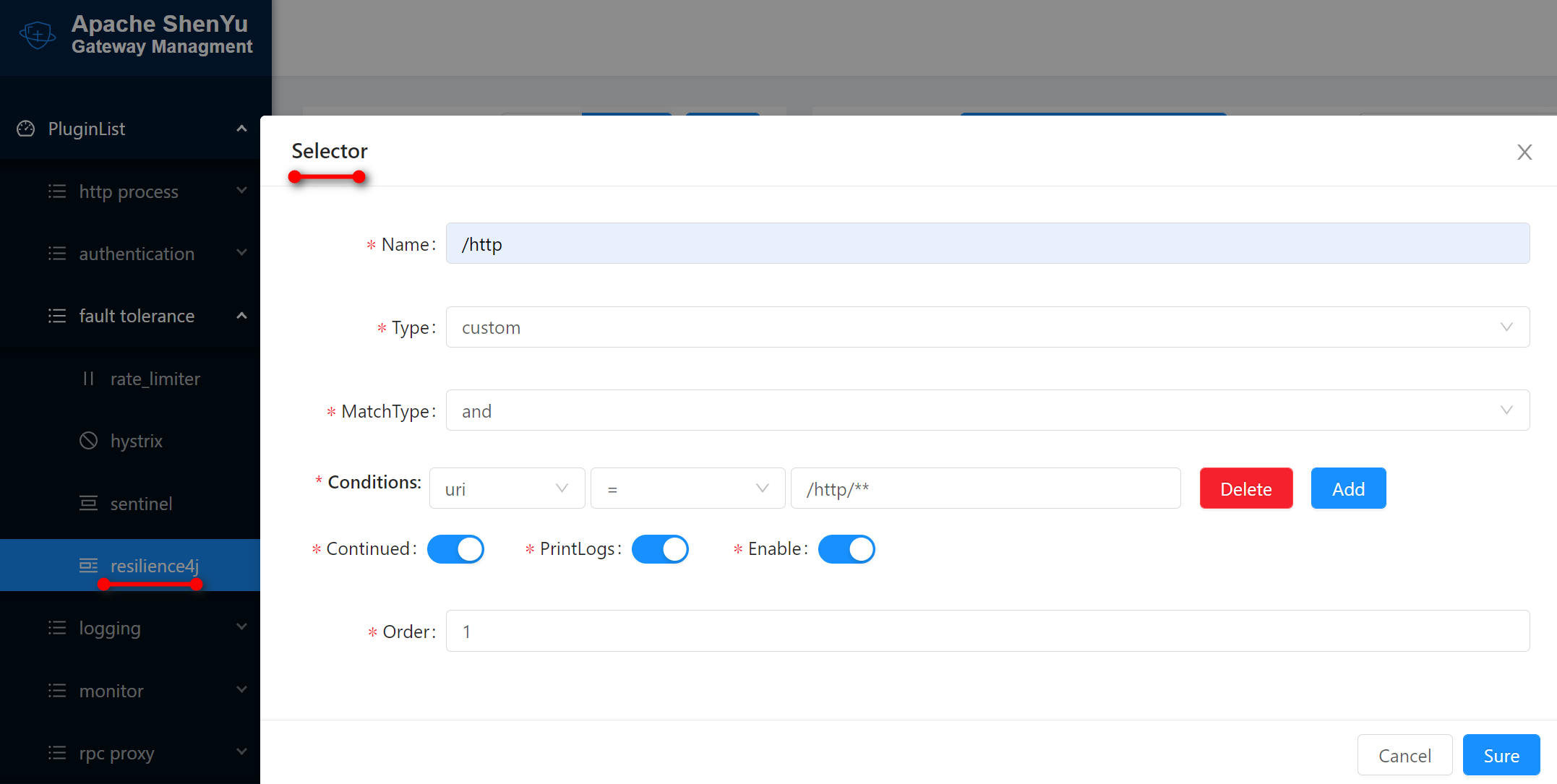Open the MatchType dropdown showing and
The image size is (1557, 784).
tap(987, 411)
